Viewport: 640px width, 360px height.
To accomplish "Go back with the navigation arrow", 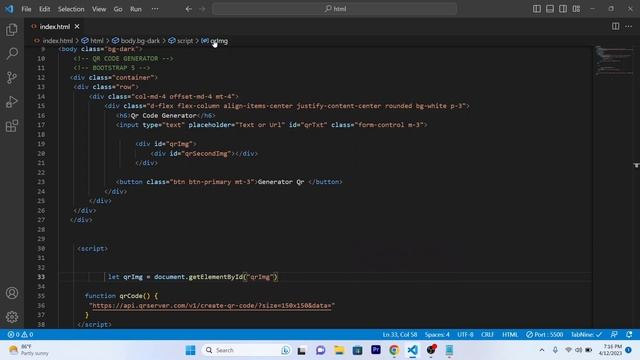I will 189,9.
